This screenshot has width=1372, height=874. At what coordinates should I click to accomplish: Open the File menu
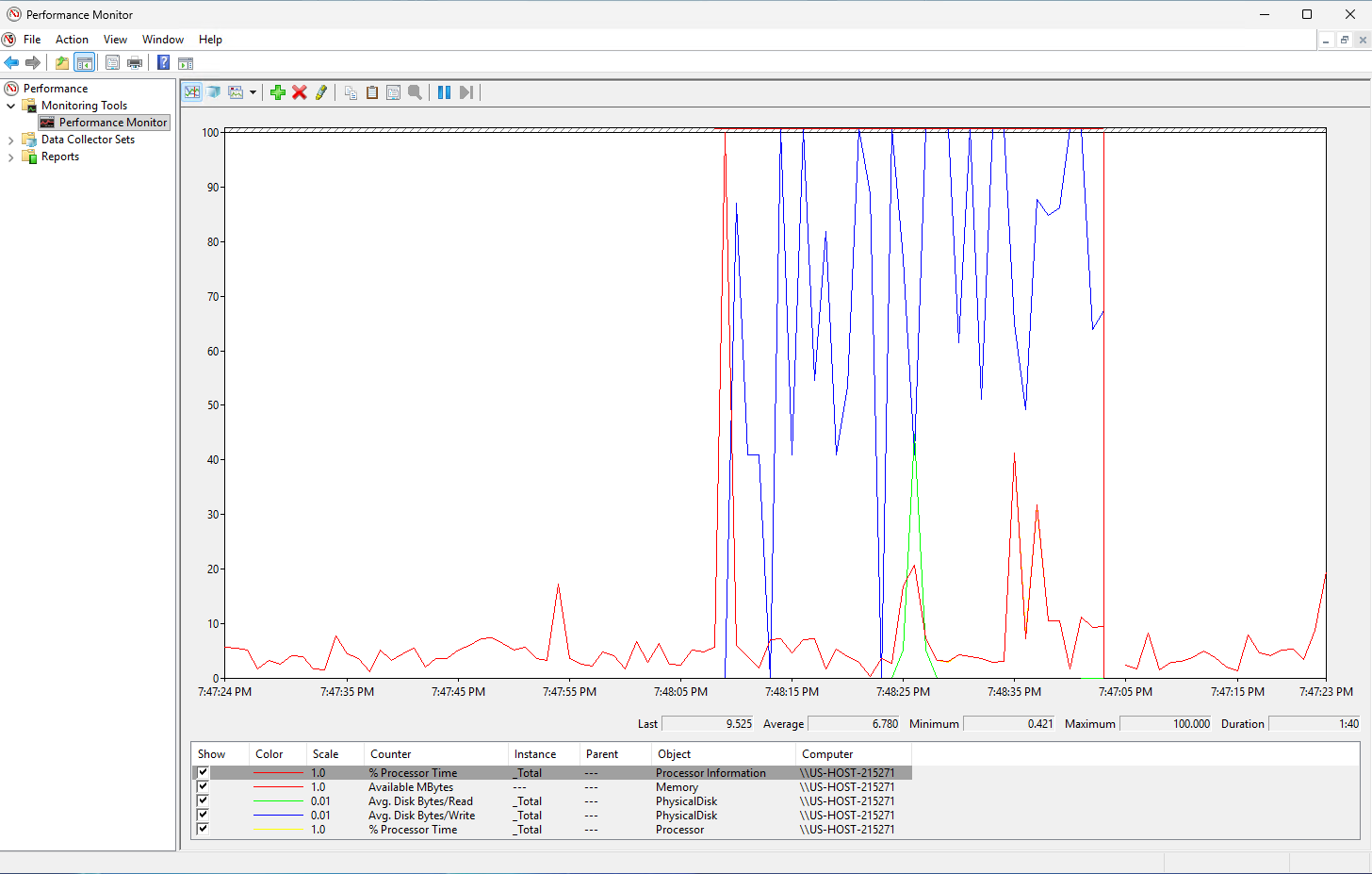tap(32, 40)
